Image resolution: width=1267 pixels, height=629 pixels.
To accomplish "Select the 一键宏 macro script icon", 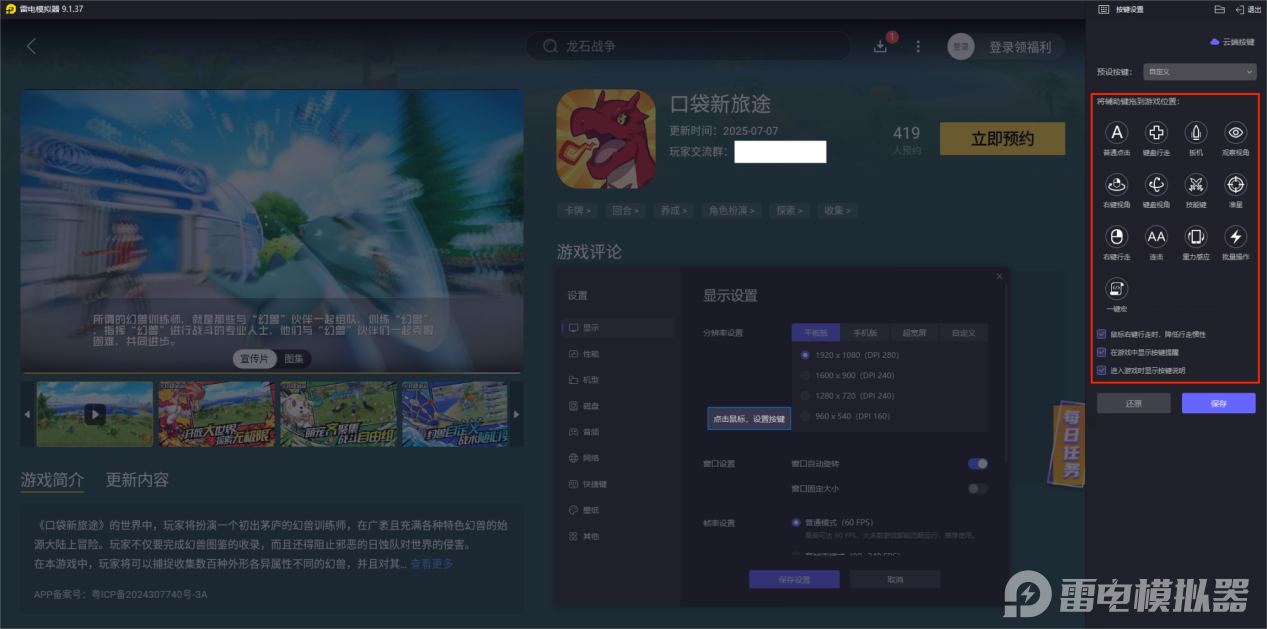I will point(1117,289).
